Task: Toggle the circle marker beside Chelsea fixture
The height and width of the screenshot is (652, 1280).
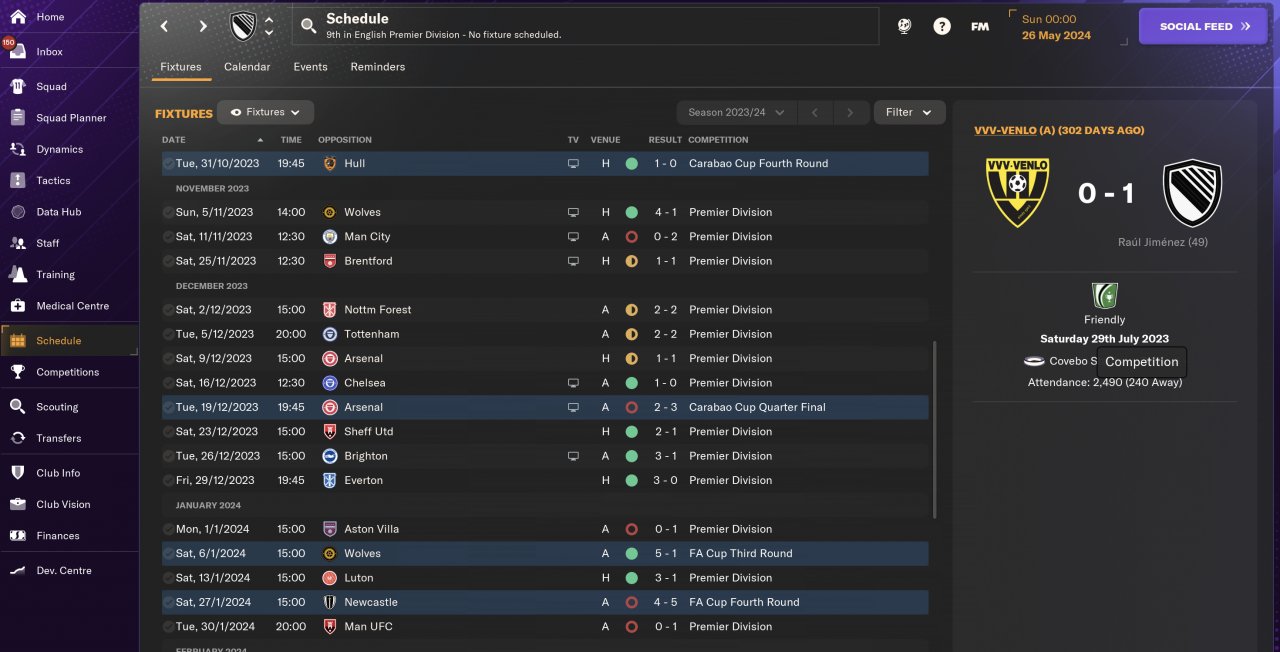Action: pyautogui.click(x=168, y=383)
